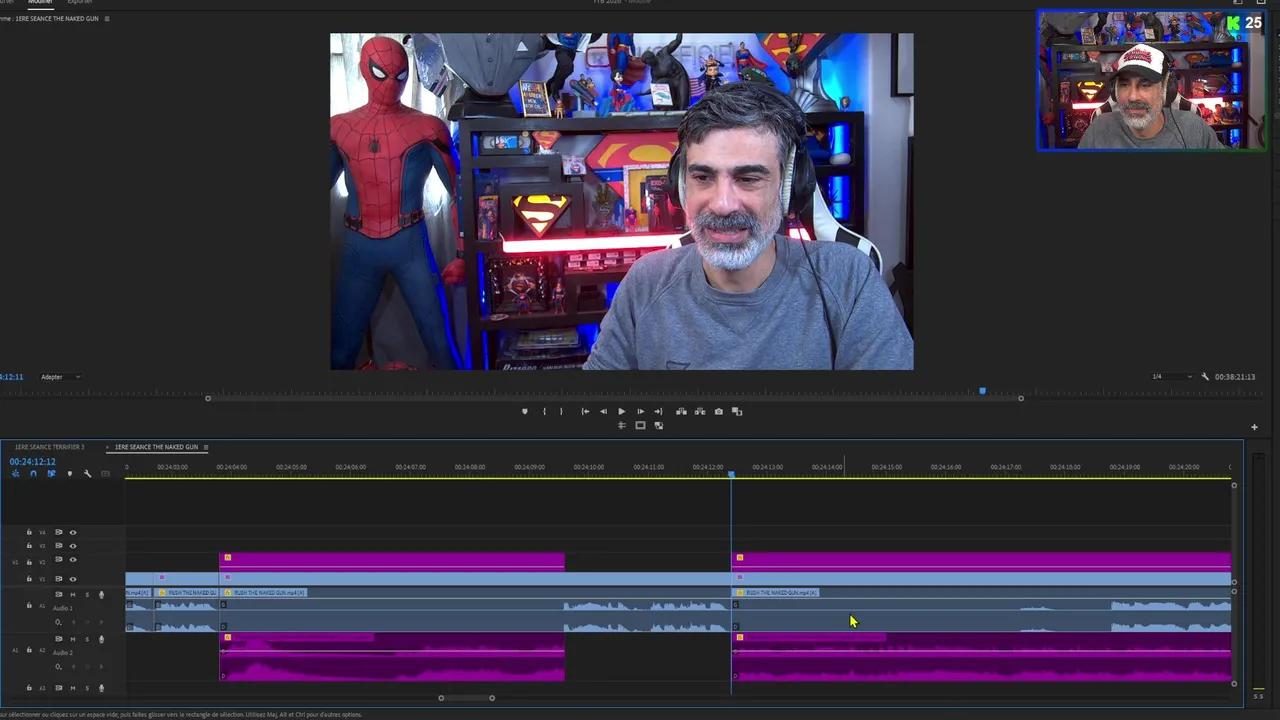Add a marker using the timeline marker icon
1280x720 pixels.
(x=70, y=473)
